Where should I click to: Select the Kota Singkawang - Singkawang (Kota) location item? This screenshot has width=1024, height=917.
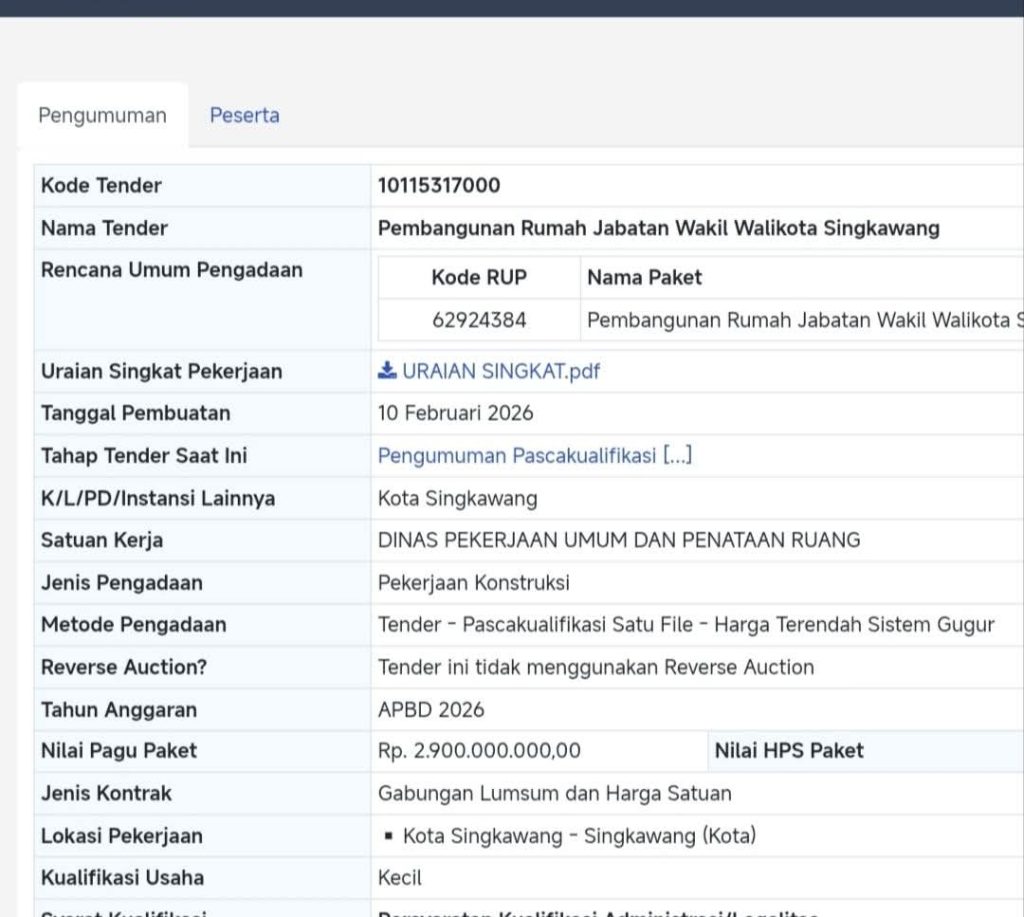pos(579,836)
